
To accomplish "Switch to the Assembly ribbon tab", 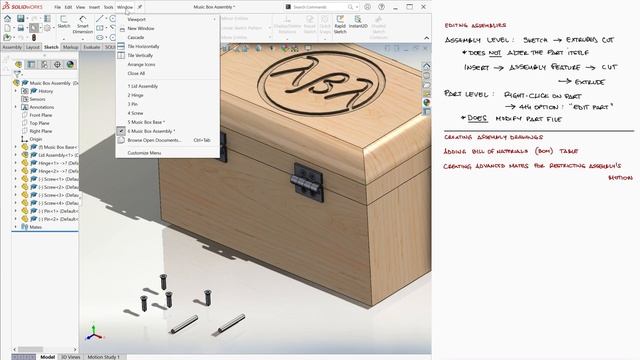I will 12,47.
